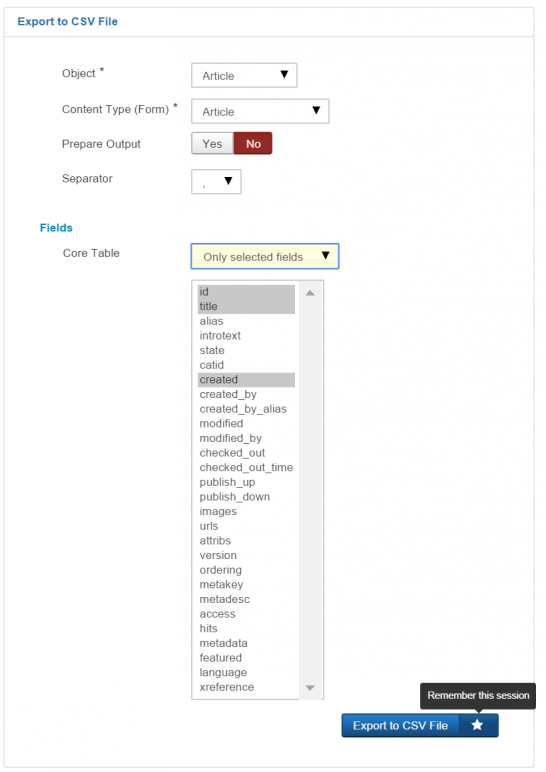Viewport: 546px width, 772px height.
Task: Click the Export to CSV File button
Action: pos(400,725)
